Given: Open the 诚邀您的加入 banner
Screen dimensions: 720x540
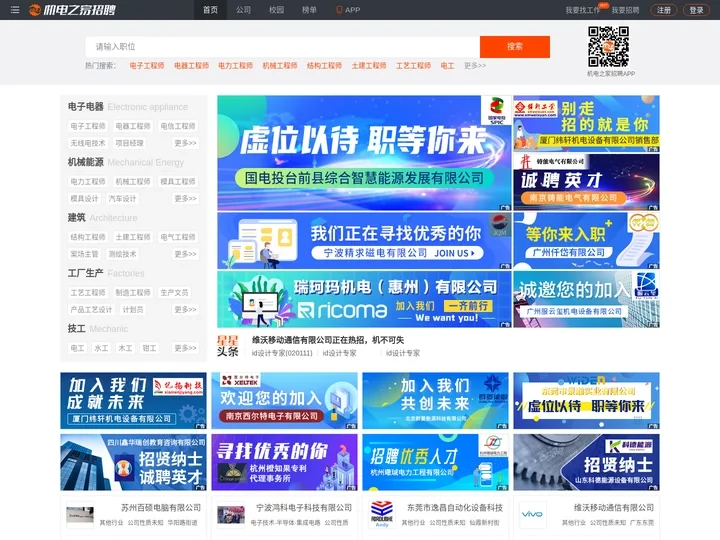Looking at the screenshot, I should point(586,299).
